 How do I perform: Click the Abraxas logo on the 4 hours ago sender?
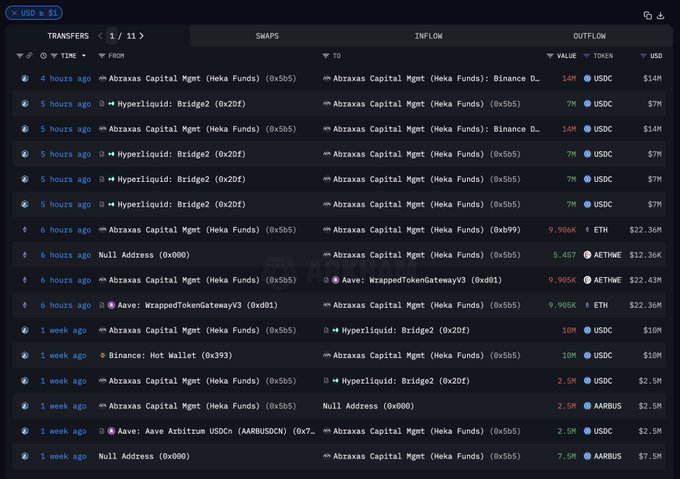(103, 78)
